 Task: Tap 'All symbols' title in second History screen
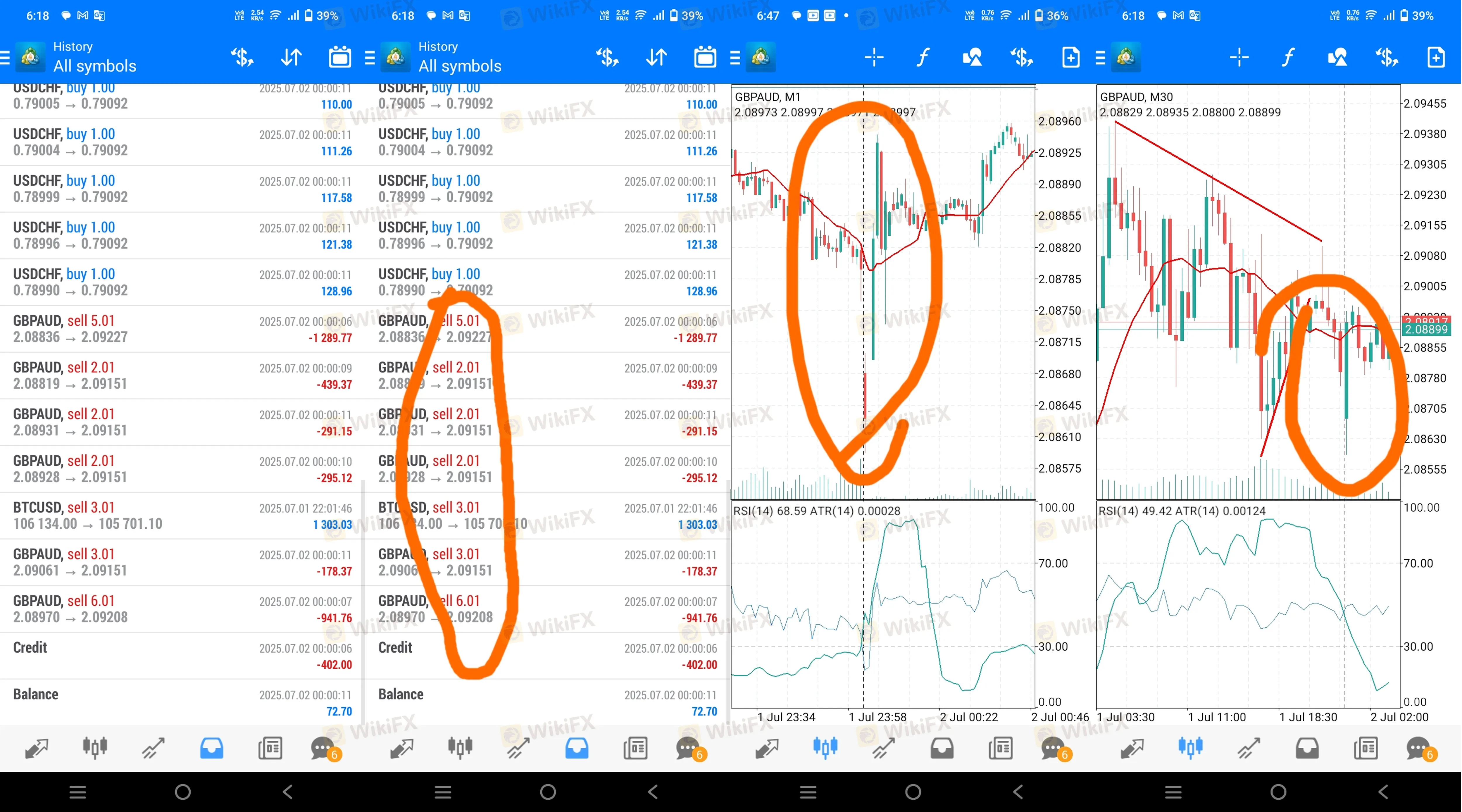coord(460,66)
